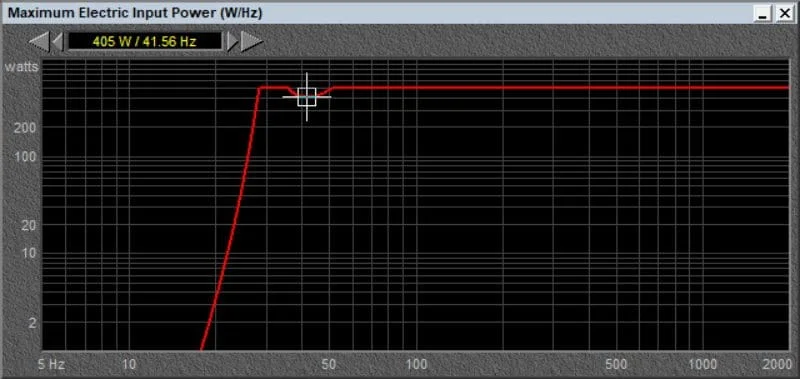Click the 10 watts axis value
Image resolution: width=800 pixels, height=379 pixels.
29,254
